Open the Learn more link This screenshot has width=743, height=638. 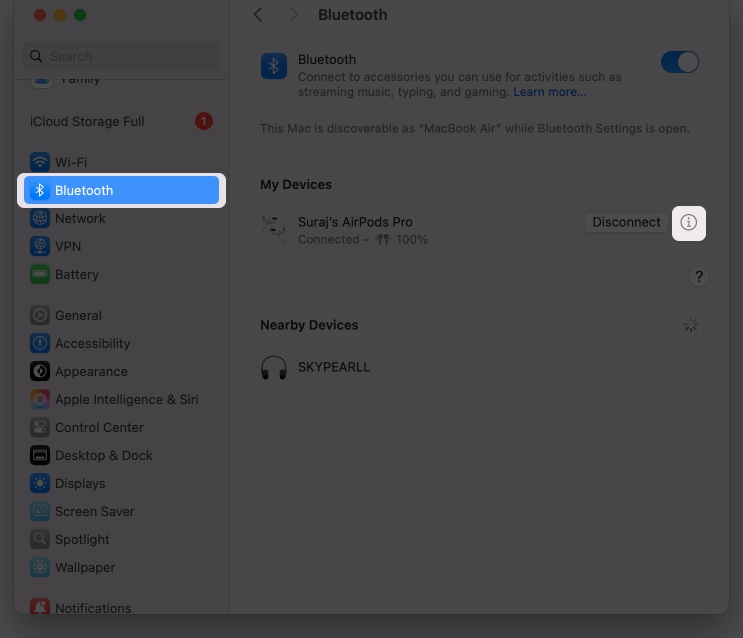[x=549, y=92]
